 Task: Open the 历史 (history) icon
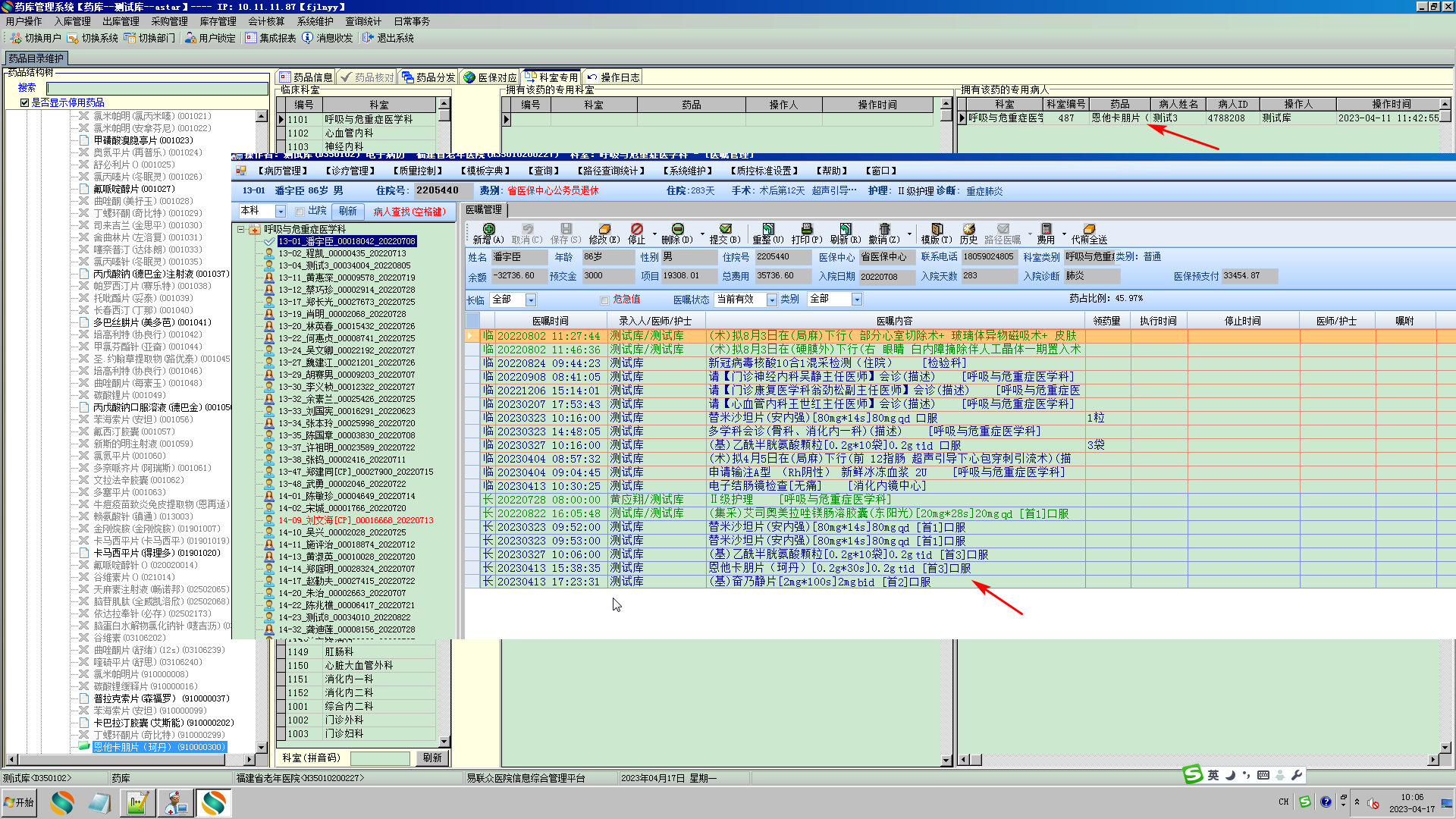969,229
